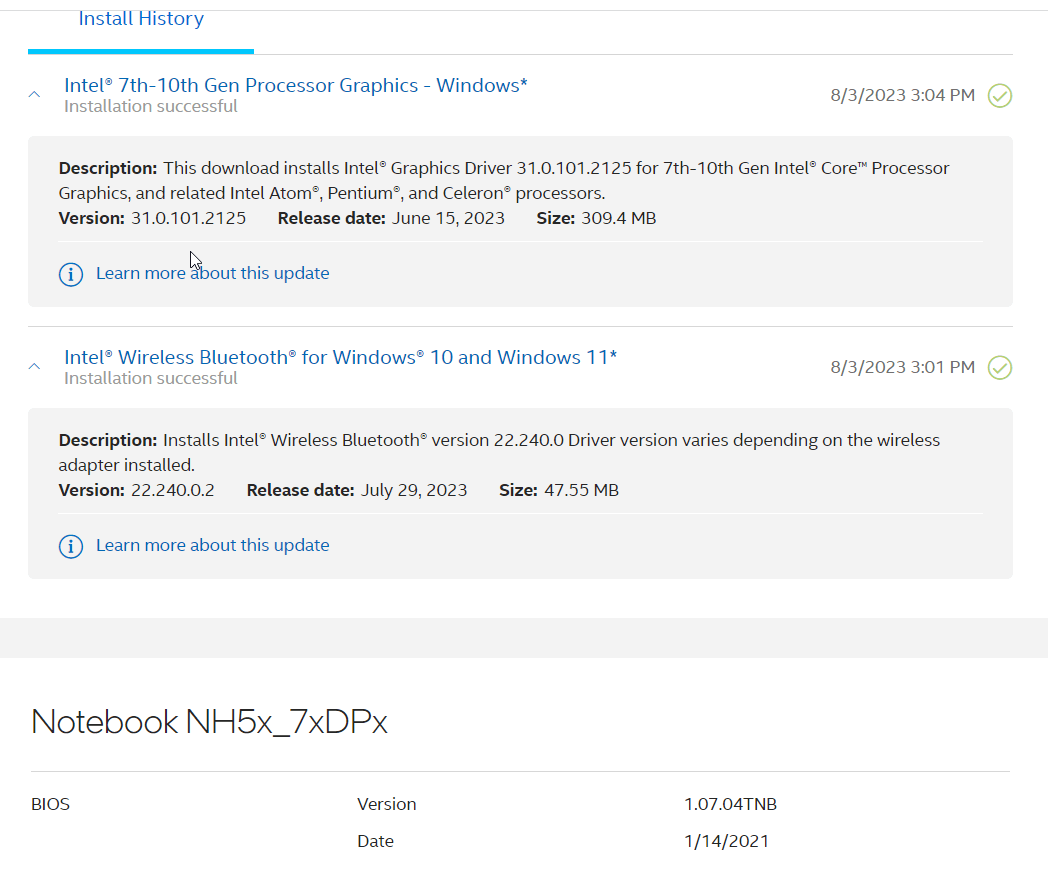Select the 8/3/2023 3:04 PM timestamp

pyautogui.click(x=902, y=96)
